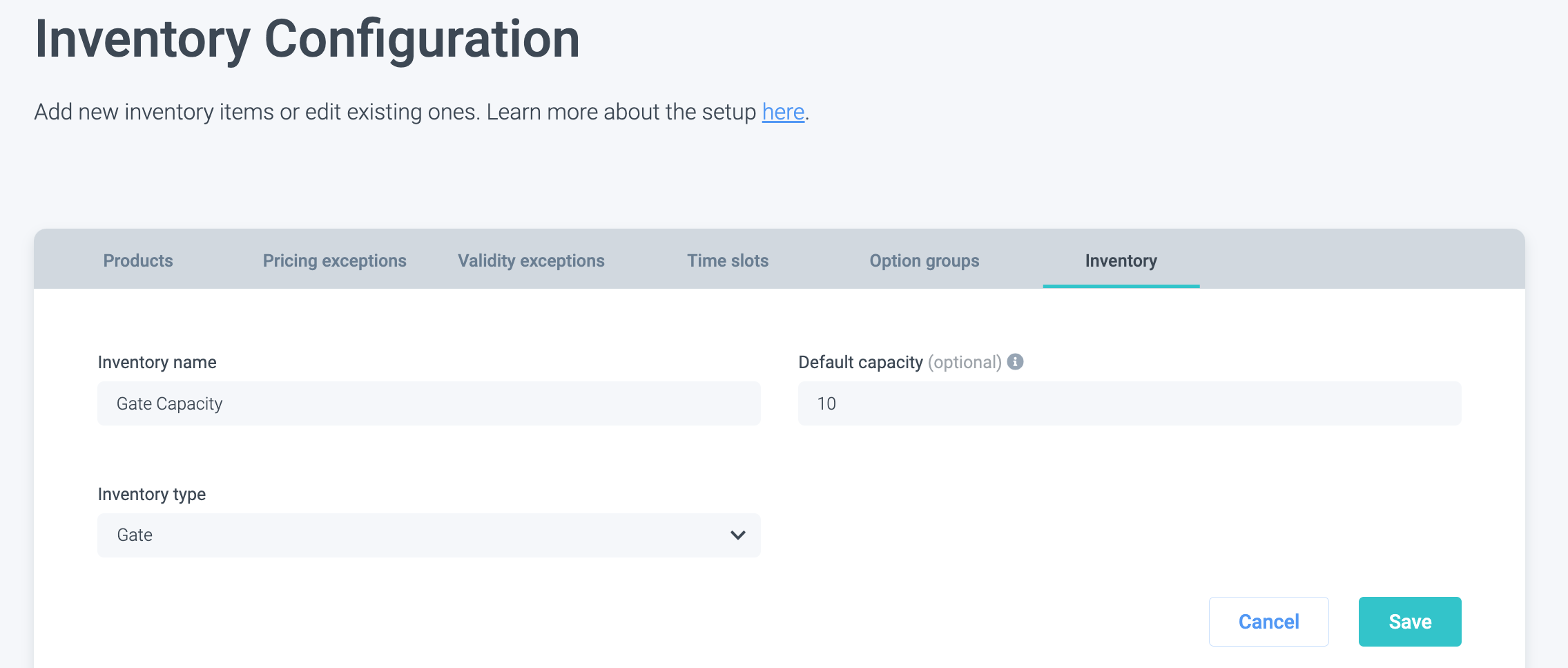Open the Option groups tab
Screen dimensions: 1568x668
(x=924, y=260)
